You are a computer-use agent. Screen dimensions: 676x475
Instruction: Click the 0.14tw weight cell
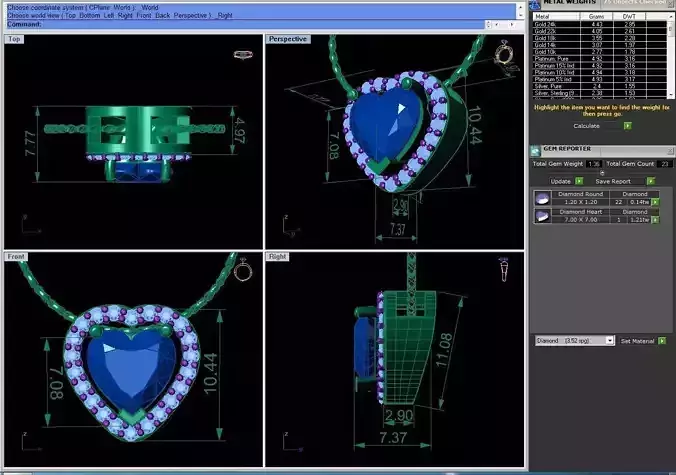(639, 202)
